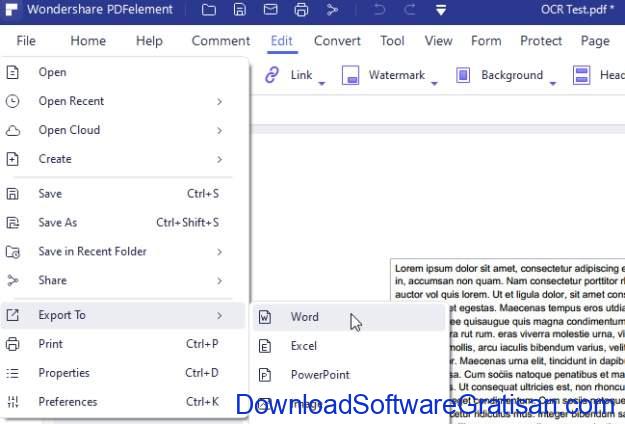Click the email envelope icon in title bar

[x=271, y=10]
